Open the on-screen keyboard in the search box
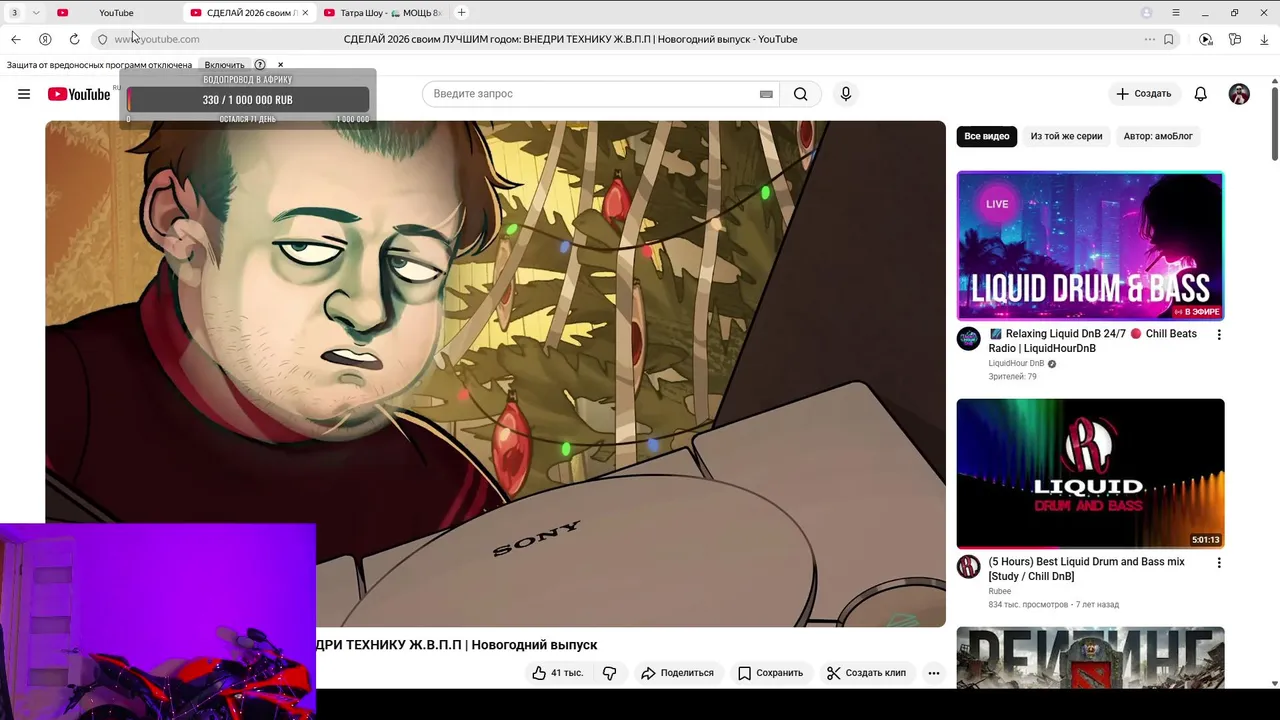This screenshot has width=1280, height=720. [766, 94]
